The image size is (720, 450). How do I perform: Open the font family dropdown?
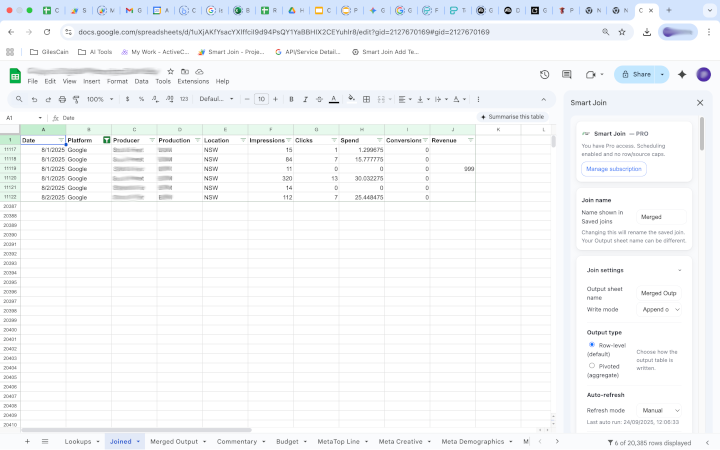(216, 99)
